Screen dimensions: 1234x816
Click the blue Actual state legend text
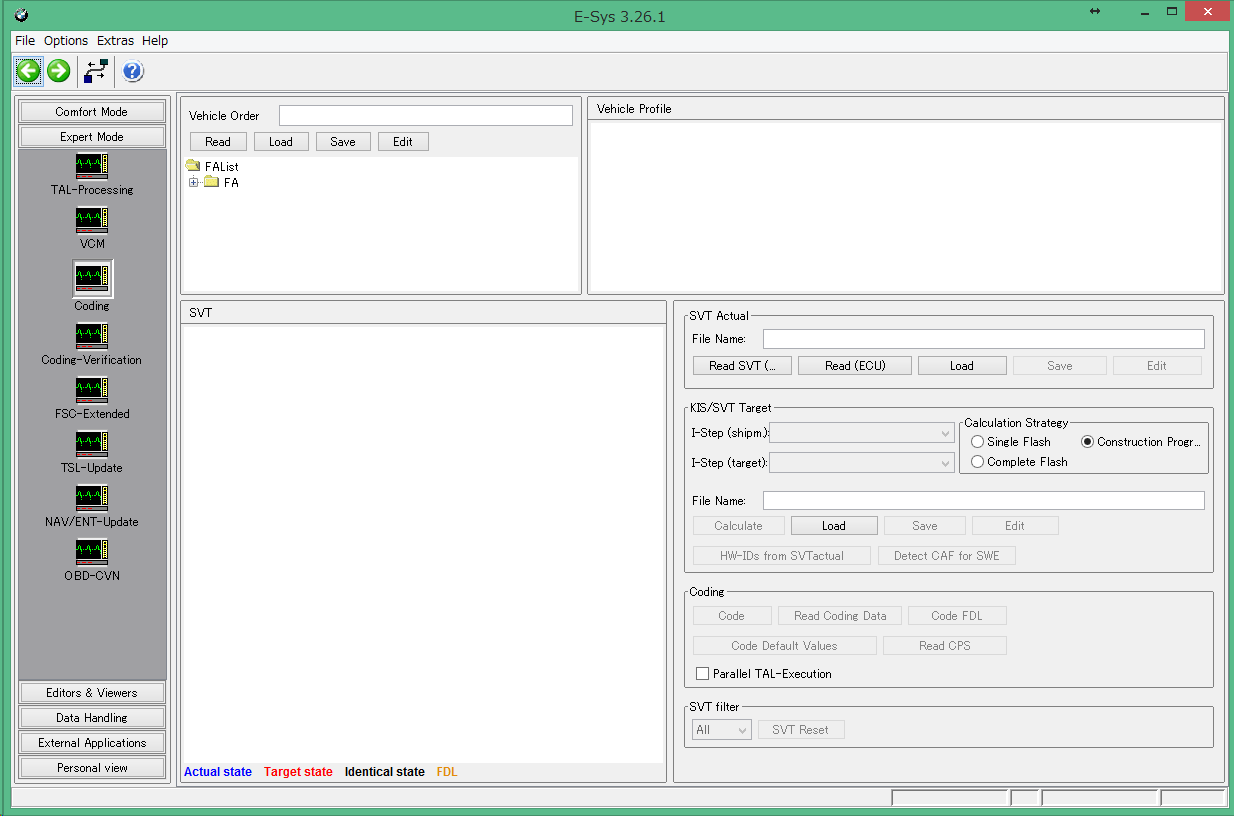click(218, 772)
